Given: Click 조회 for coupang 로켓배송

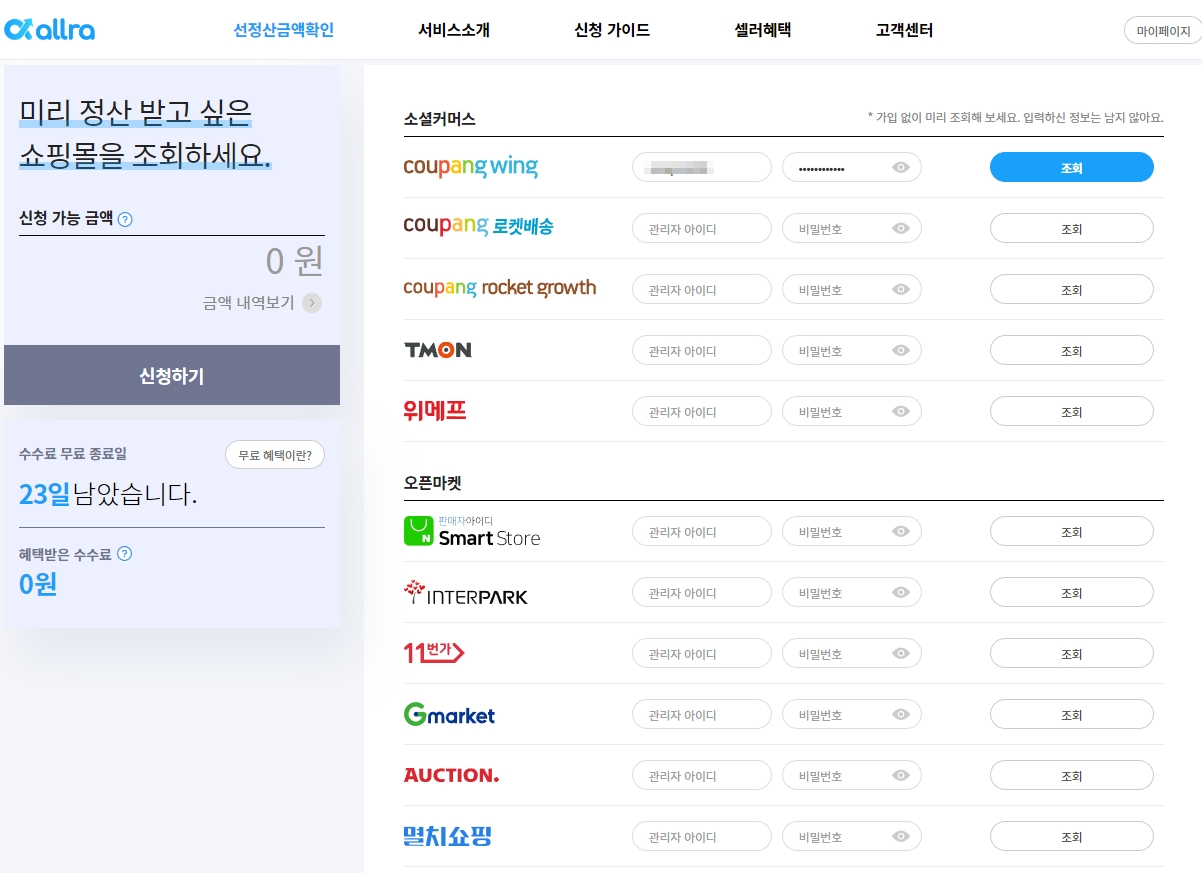Looking at the screenshot, I should coord(1071,229).
